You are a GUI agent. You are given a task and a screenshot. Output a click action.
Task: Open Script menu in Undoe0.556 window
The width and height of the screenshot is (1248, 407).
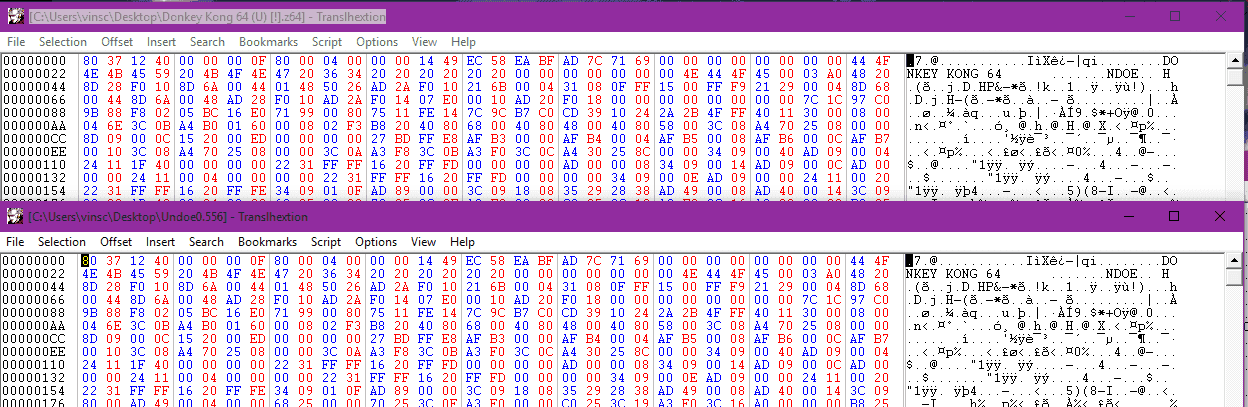[x=327, y=242]
